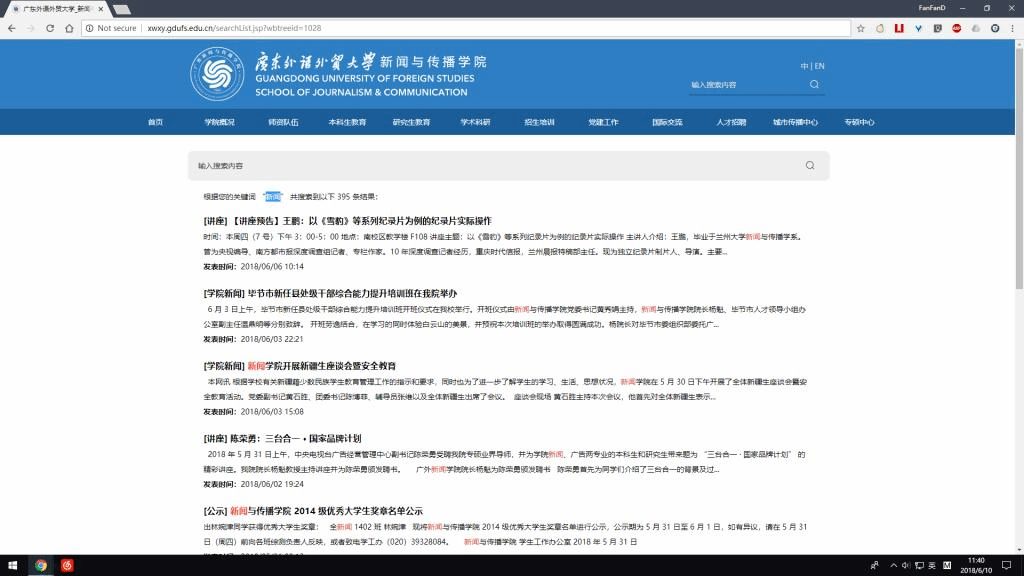
Task: Click the browser back arrow
Action: click(x=11, y=28)
